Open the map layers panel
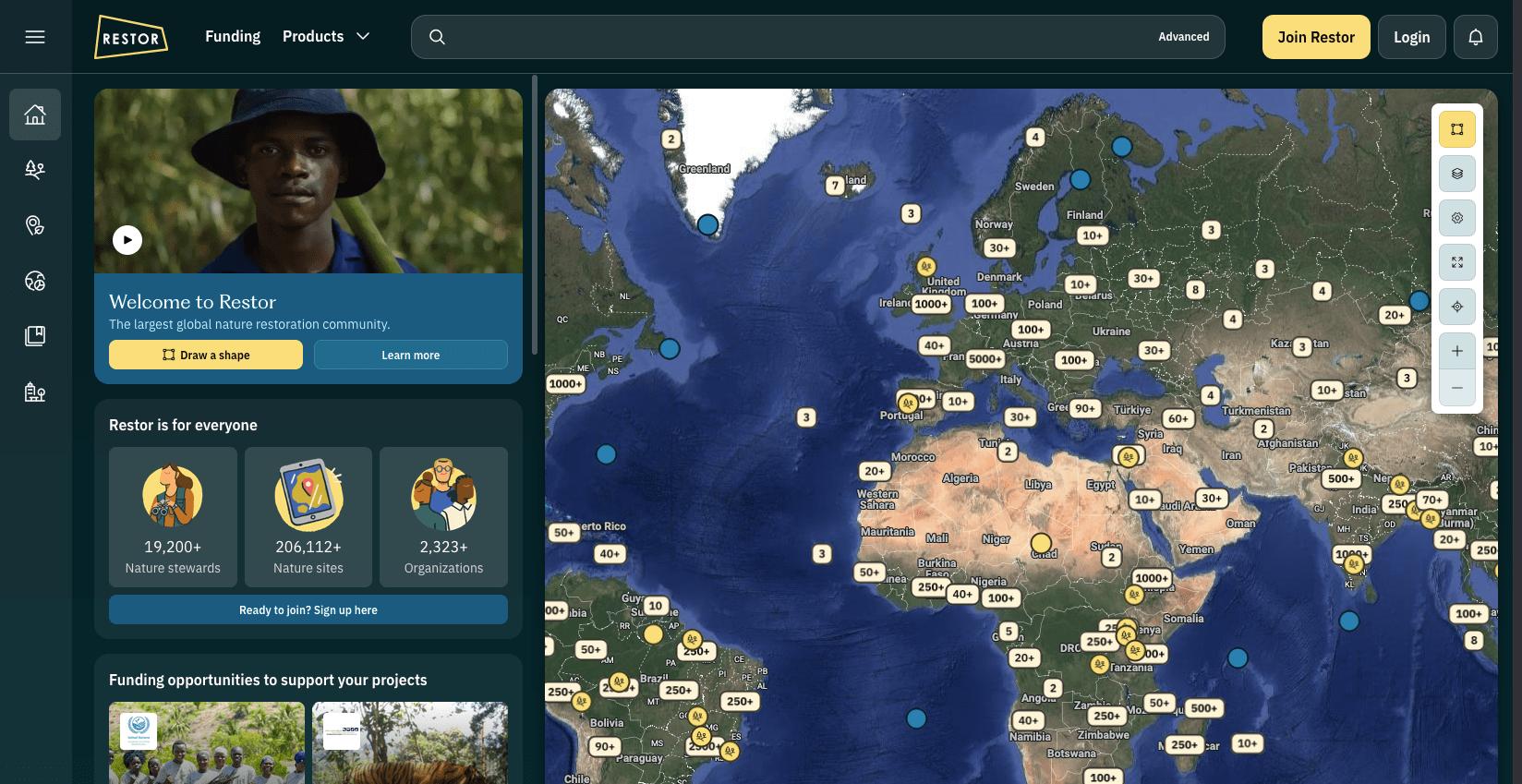The image size is (1522, 784). [x=1457, y=174]
